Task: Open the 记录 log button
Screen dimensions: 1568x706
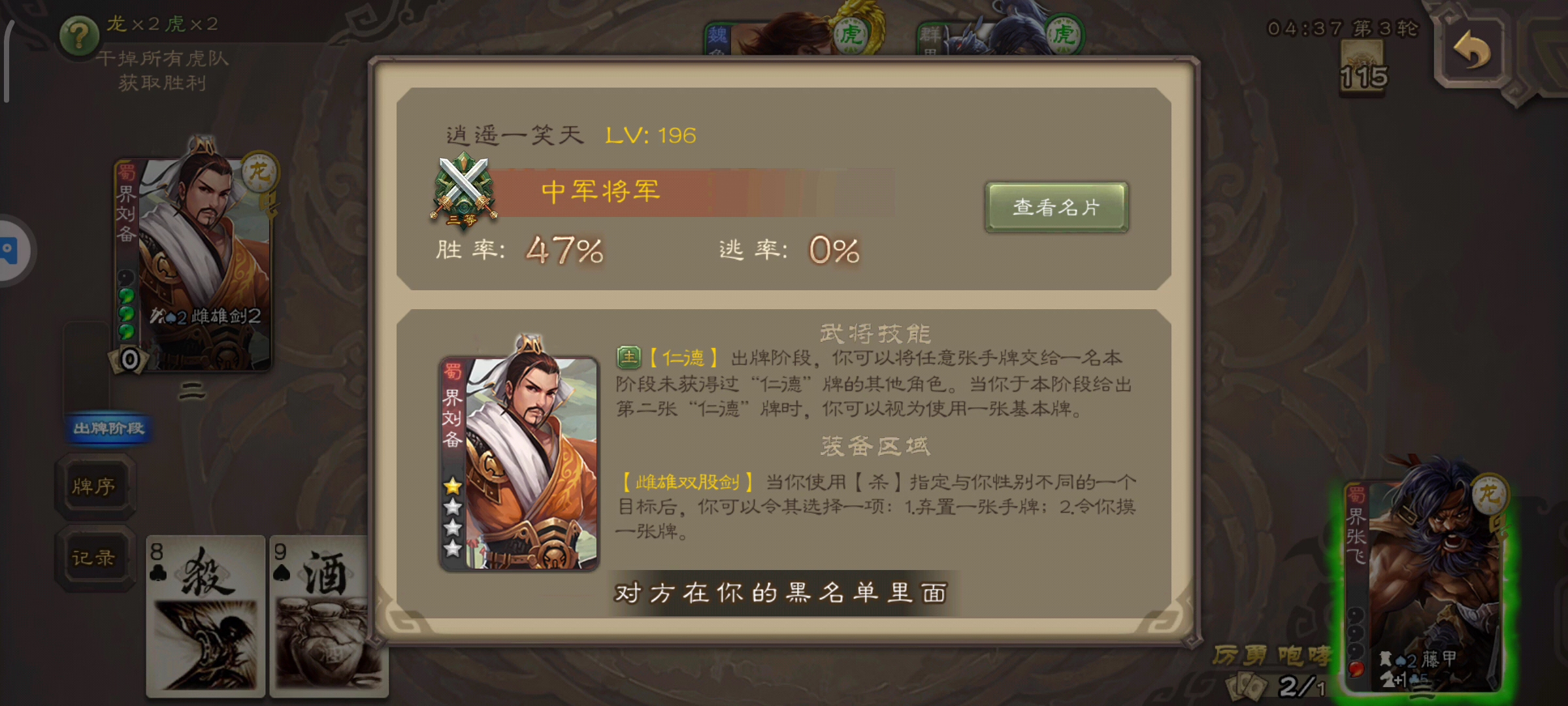Action: [x=95, y=558]
